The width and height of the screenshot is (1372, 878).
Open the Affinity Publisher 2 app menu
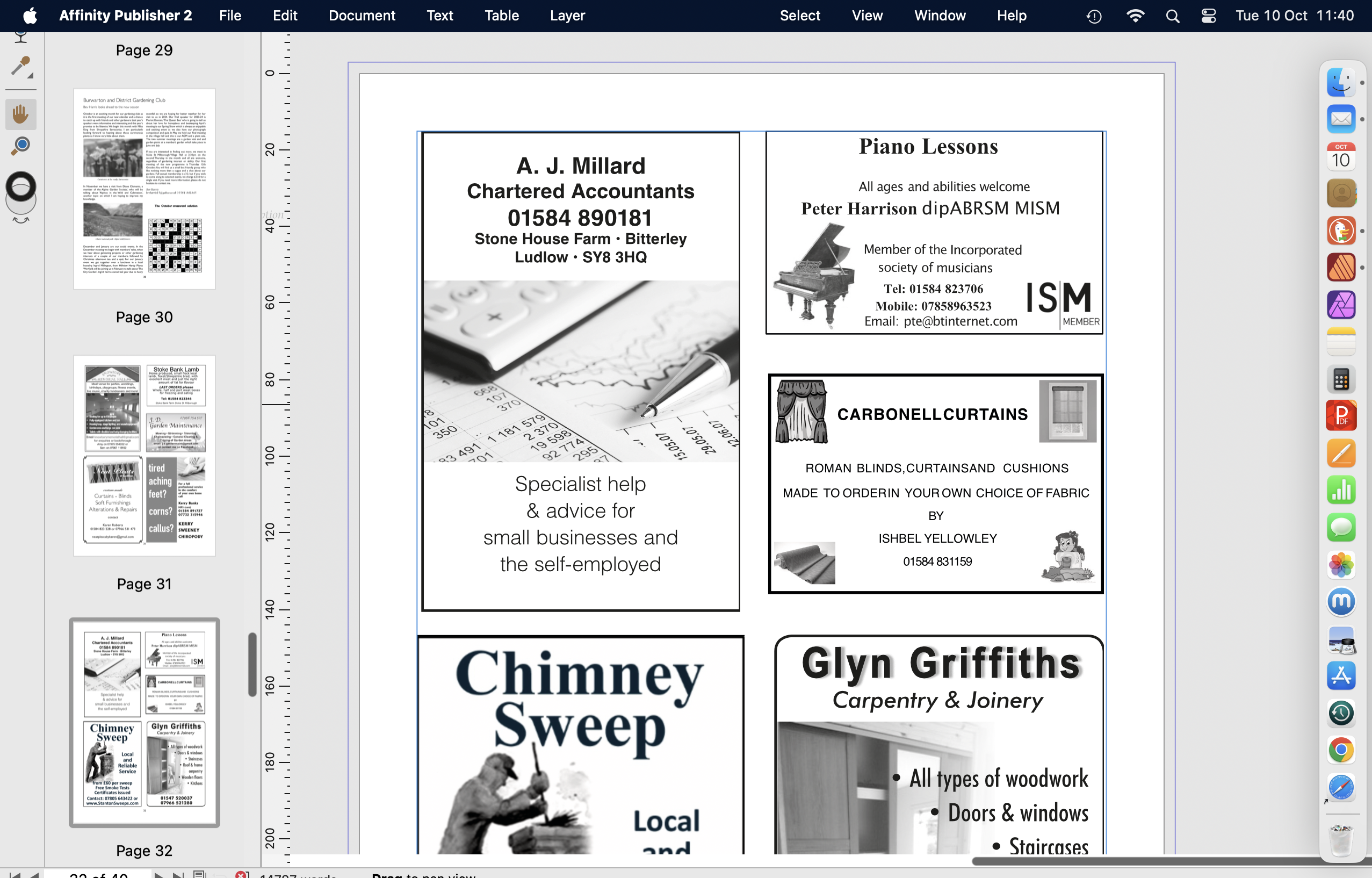[125, 16]
